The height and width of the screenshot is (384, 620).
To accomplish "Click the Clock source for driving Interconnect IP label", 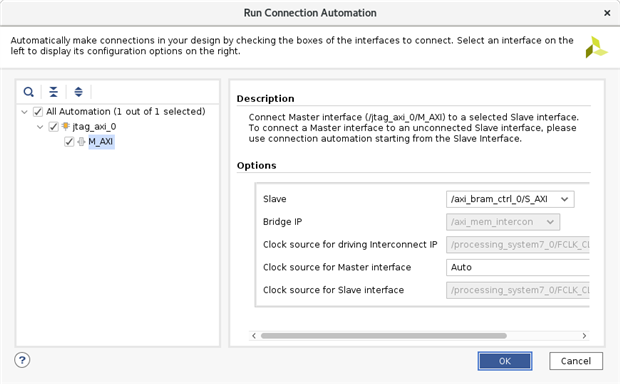I will 350,245.
